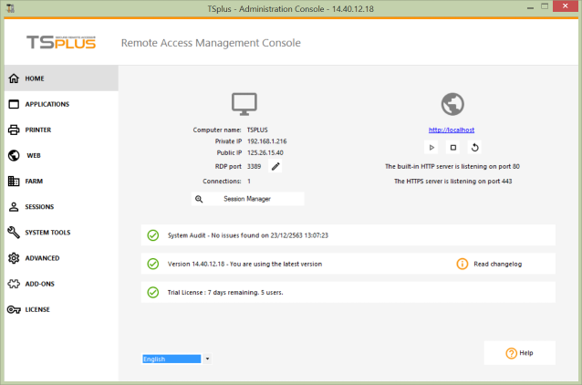582x385 pixels.
Task: Click the title bar application icon
Action: (x=10, y=8)
